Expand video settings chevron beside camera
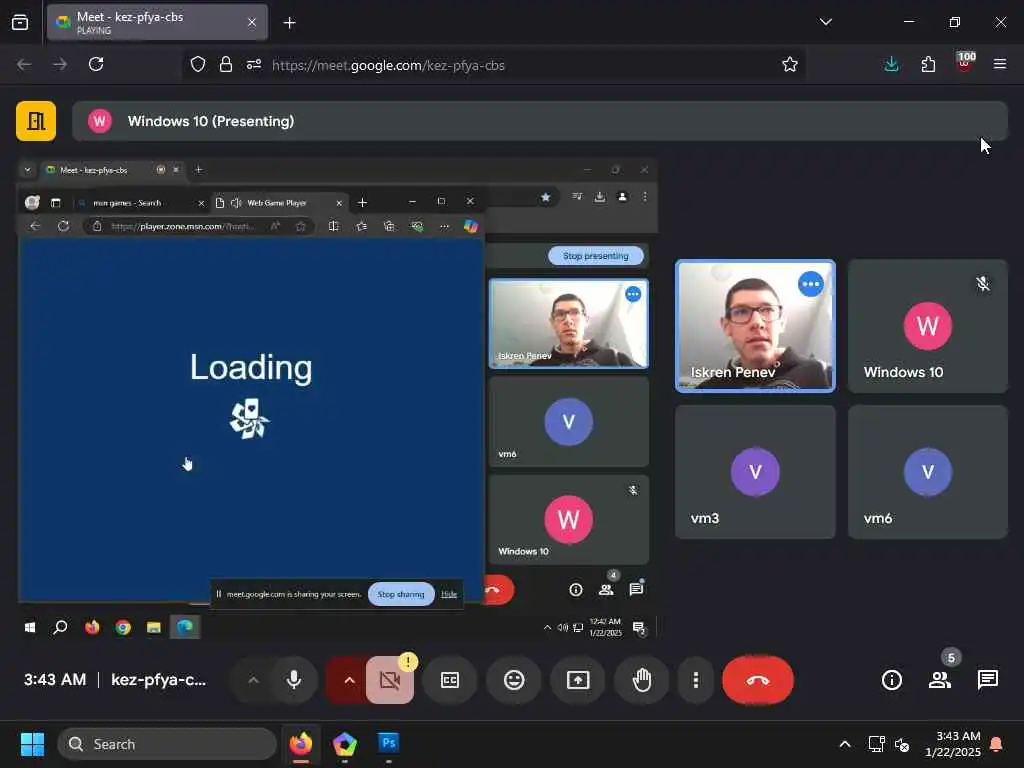The width and height of the screenshot is (1024, 768). tap(349, 680)
